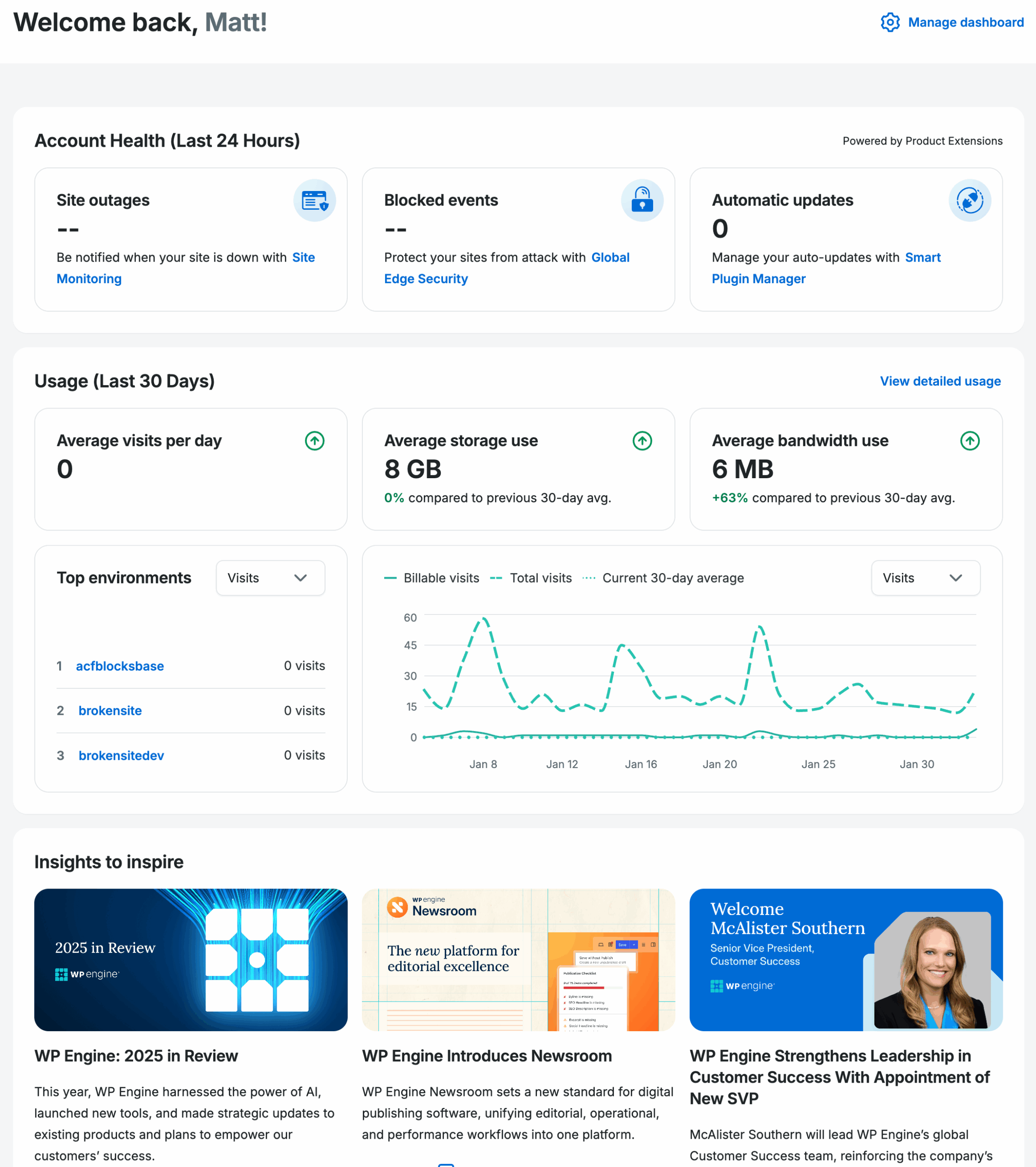Open the Smart Plugin Manager link
The image size is (1036, 1167).
pyautogui.click(x=758, y=279)
